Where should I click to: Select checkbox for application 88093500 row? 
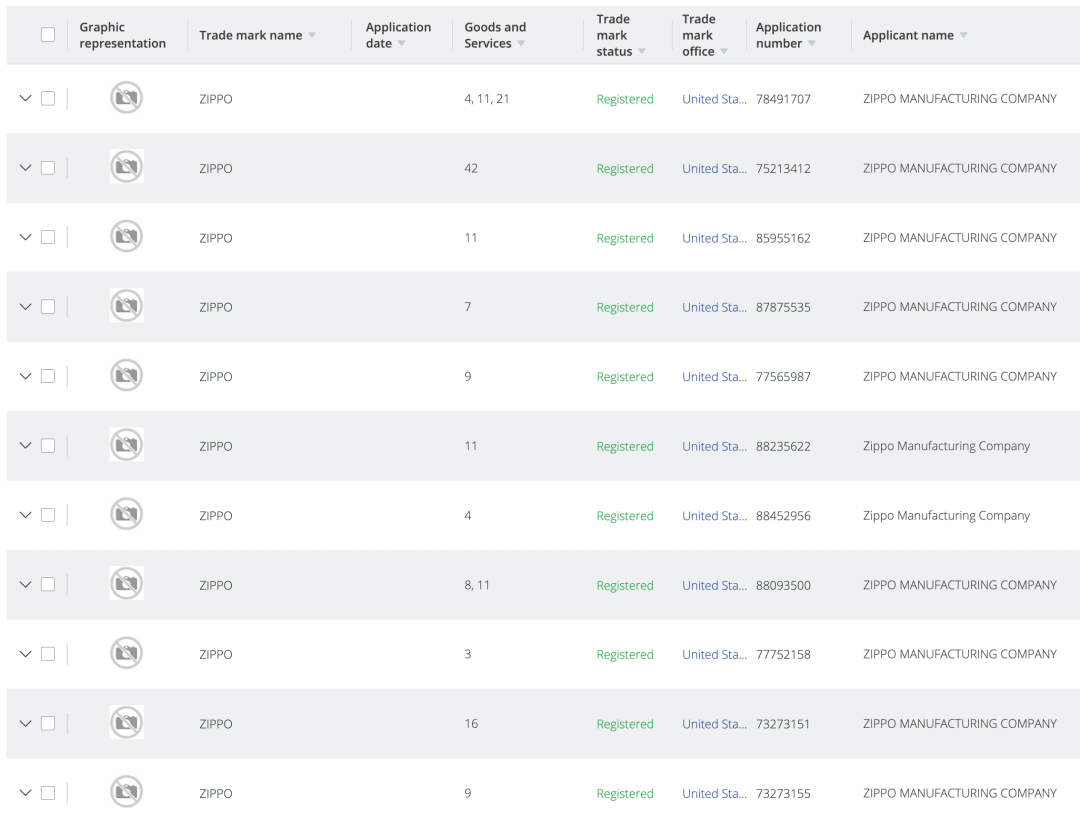(48, 584)
